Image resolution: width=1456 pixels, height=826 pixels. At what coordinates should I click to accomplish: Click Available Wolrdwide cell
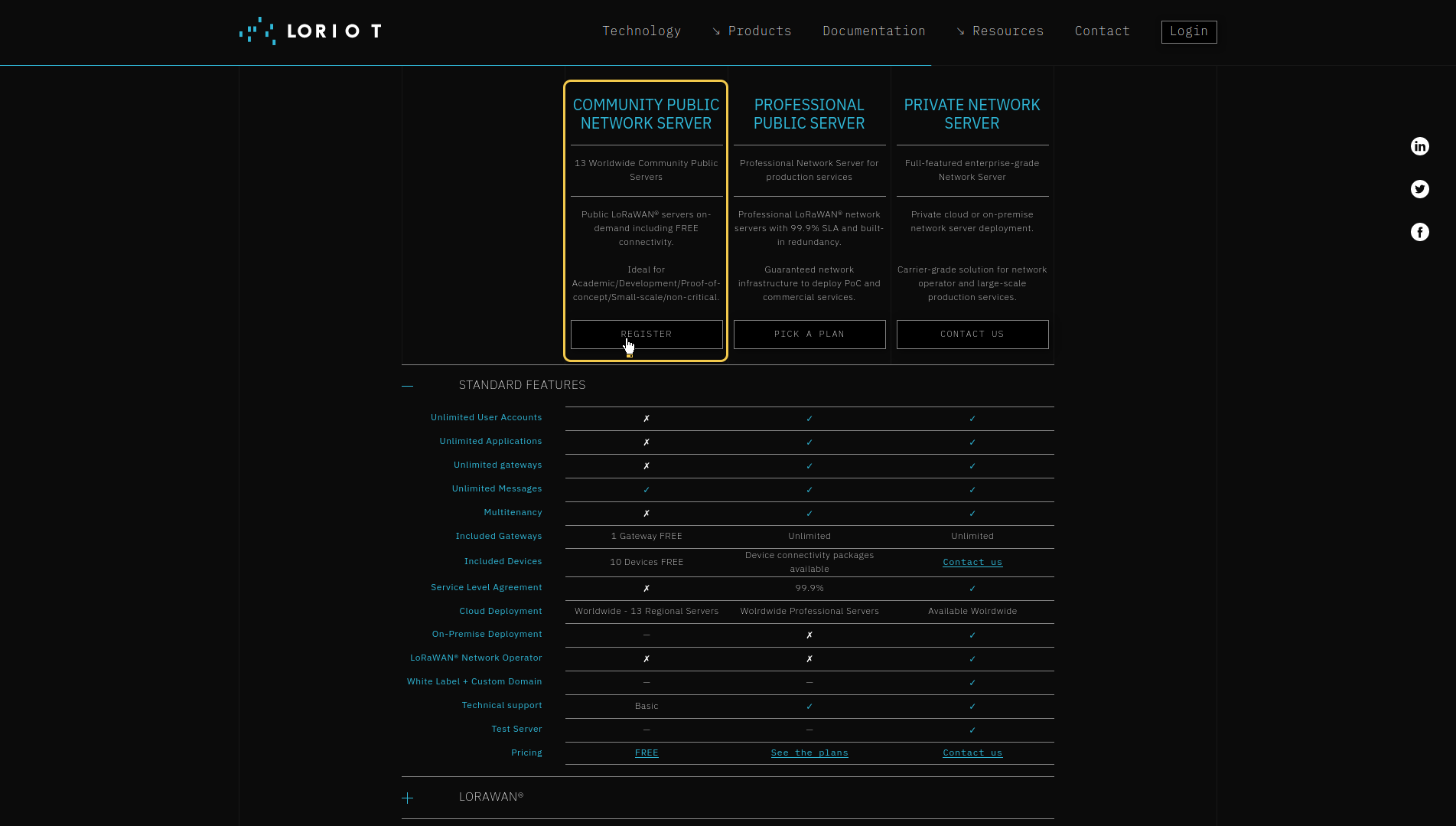click(972, 612)
